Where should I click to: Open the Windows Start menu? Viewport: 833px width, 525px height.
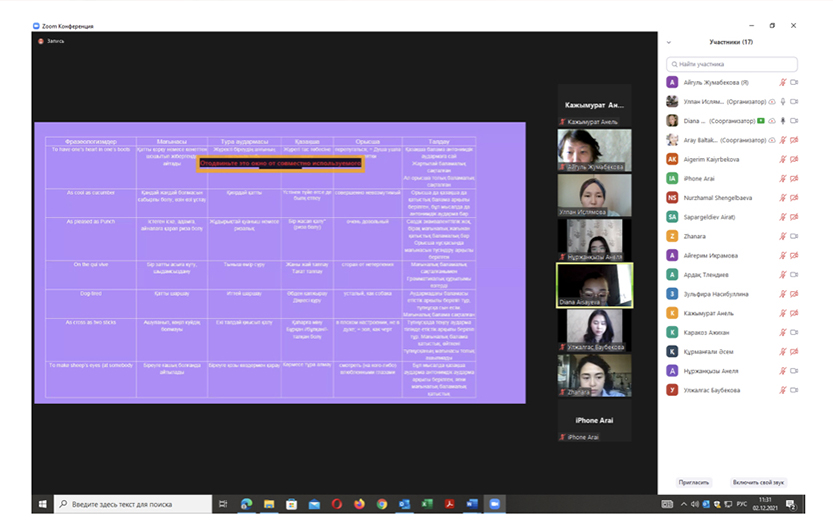[x=43, y=504]
